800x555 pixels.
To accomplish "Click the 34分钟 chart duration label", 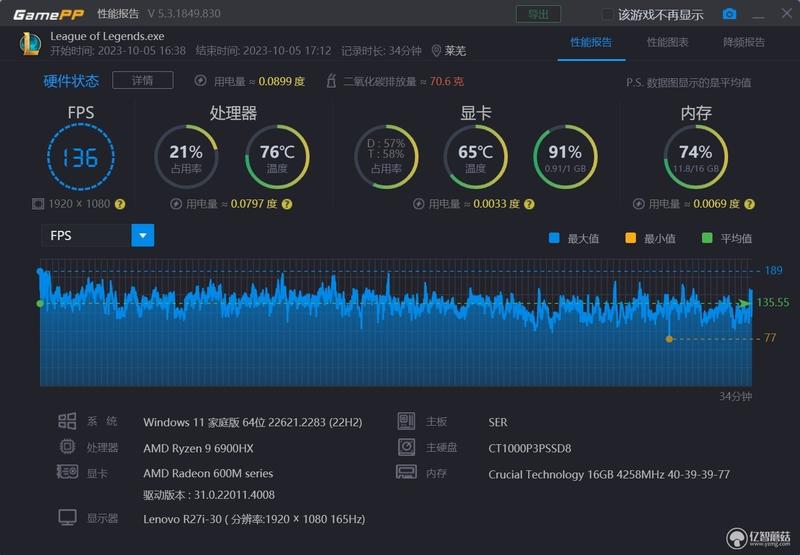I will click(735, 396).
